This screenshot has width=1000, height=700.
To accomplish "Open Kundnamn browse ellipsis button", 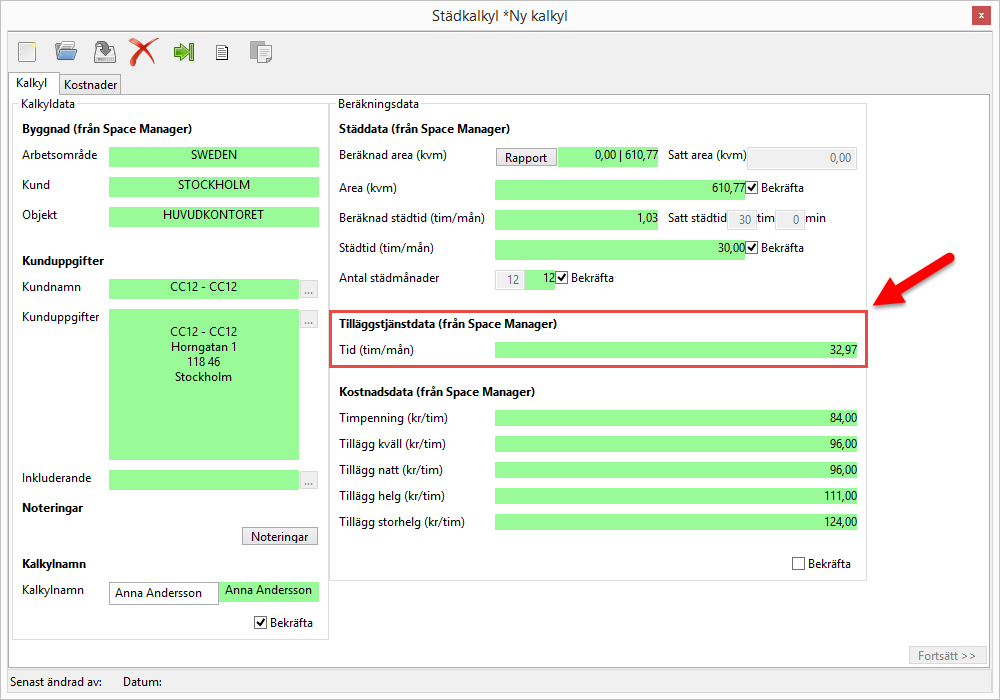I will (309, 290).
